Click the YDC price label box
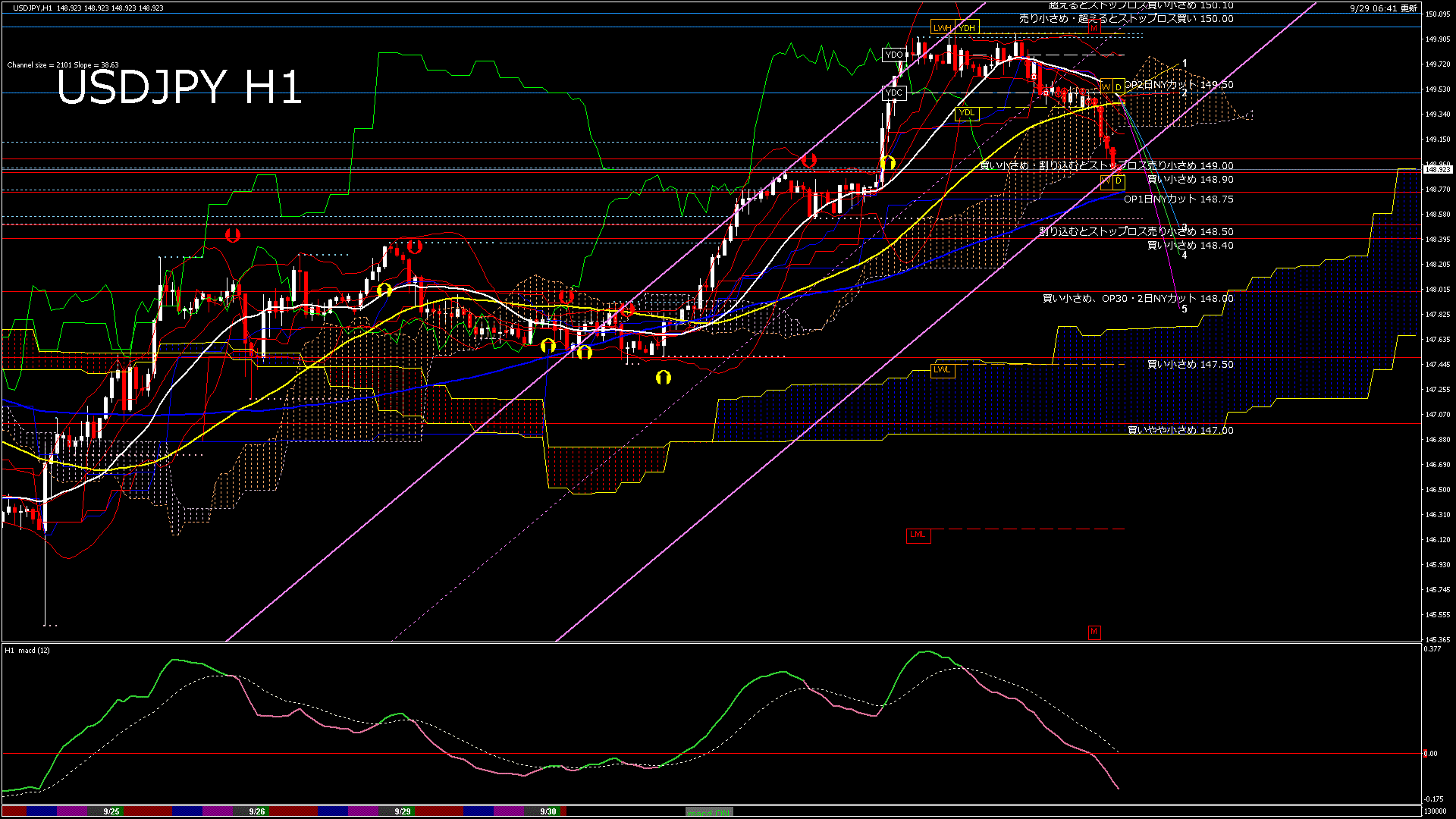Viewport: 1456px width, 819px height. coord(894,93)
